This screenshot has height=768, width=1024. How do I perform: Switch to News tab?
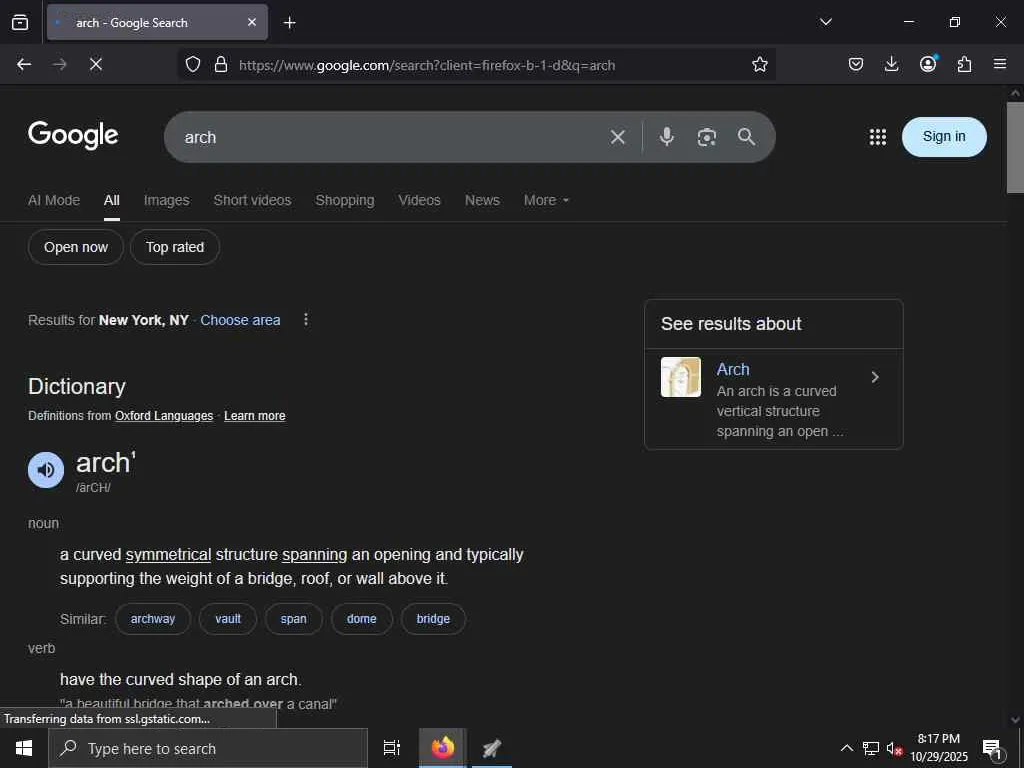(x=482, y=200)
